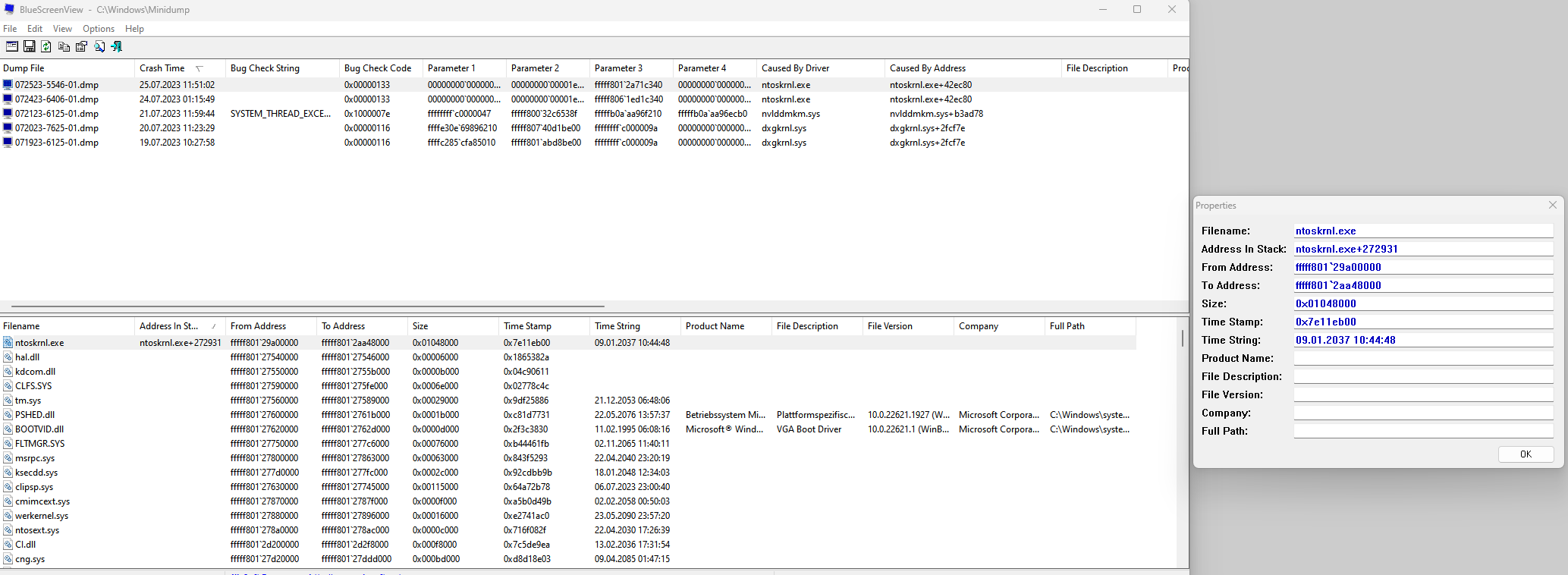The height and width of the screenshot is (575, 1568).
Task: Open Advanced Options from the toolbar
Action: coord(12,46)
